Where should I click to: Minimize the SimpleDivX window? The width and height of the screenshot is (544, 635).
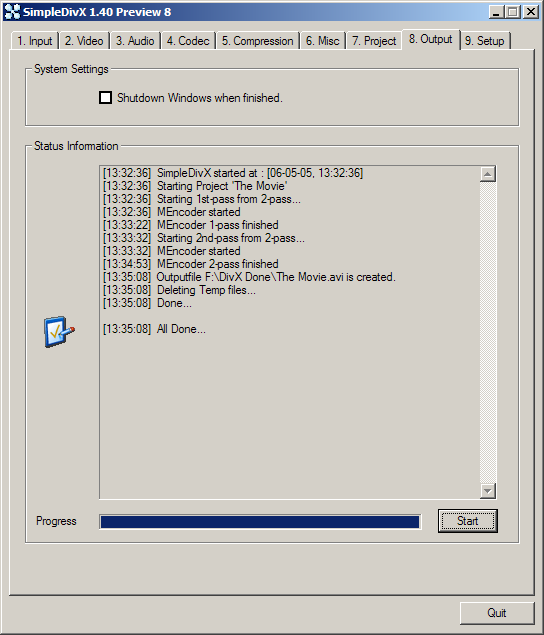496,12
